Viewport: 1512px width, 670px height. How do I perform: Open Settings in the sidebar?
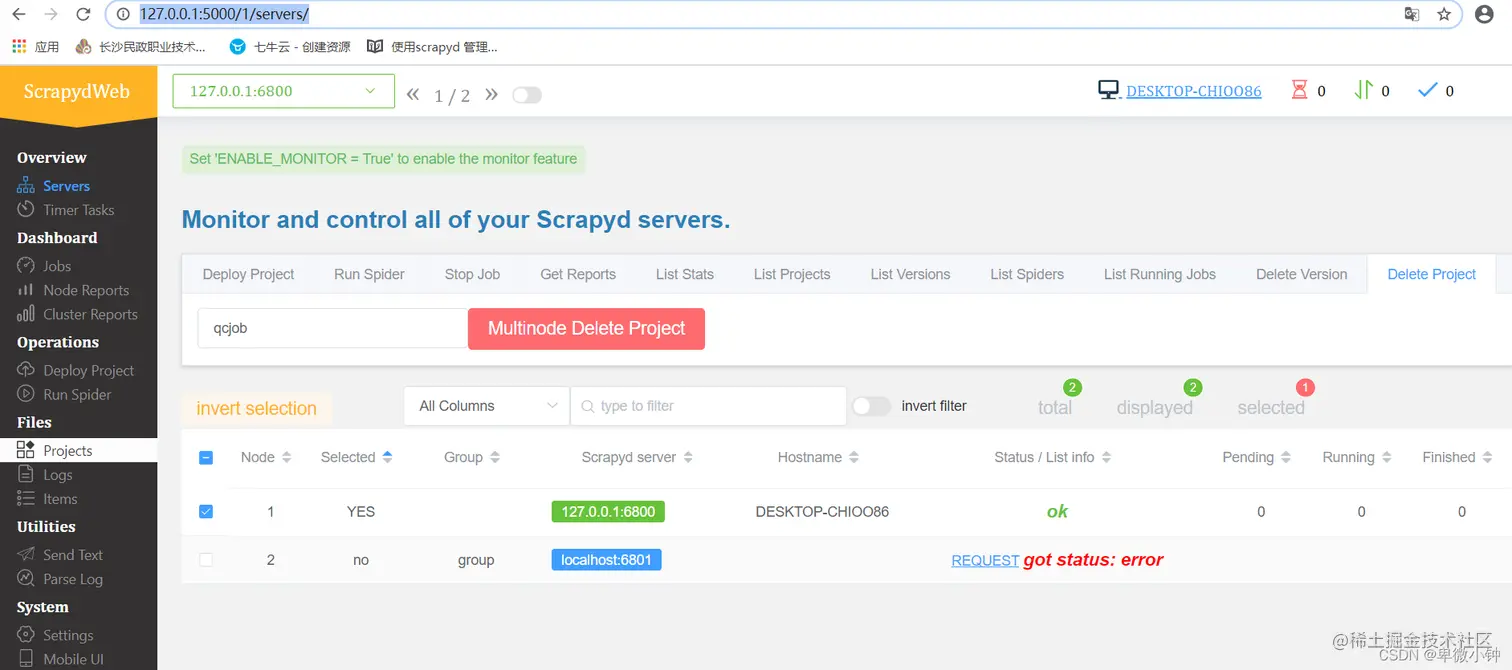point(68,635)
